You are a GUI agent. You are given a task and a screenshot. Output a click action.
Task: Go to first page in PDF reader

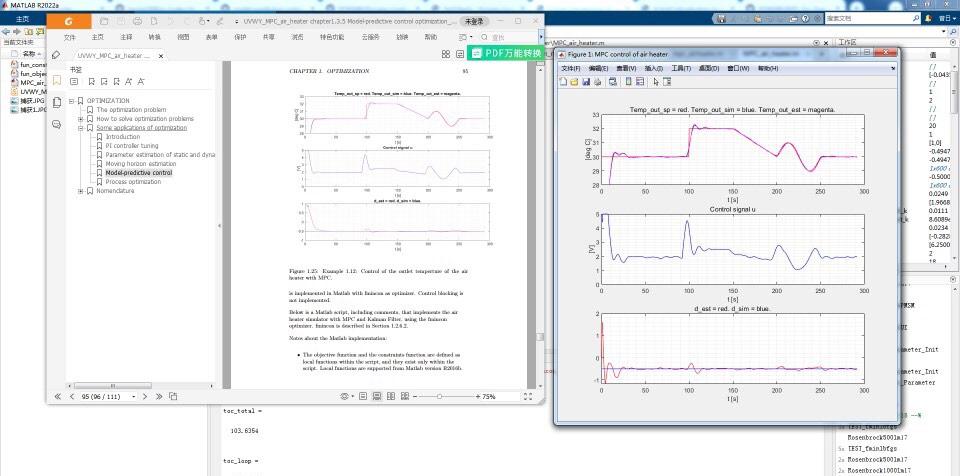click(x=58, y=396)
